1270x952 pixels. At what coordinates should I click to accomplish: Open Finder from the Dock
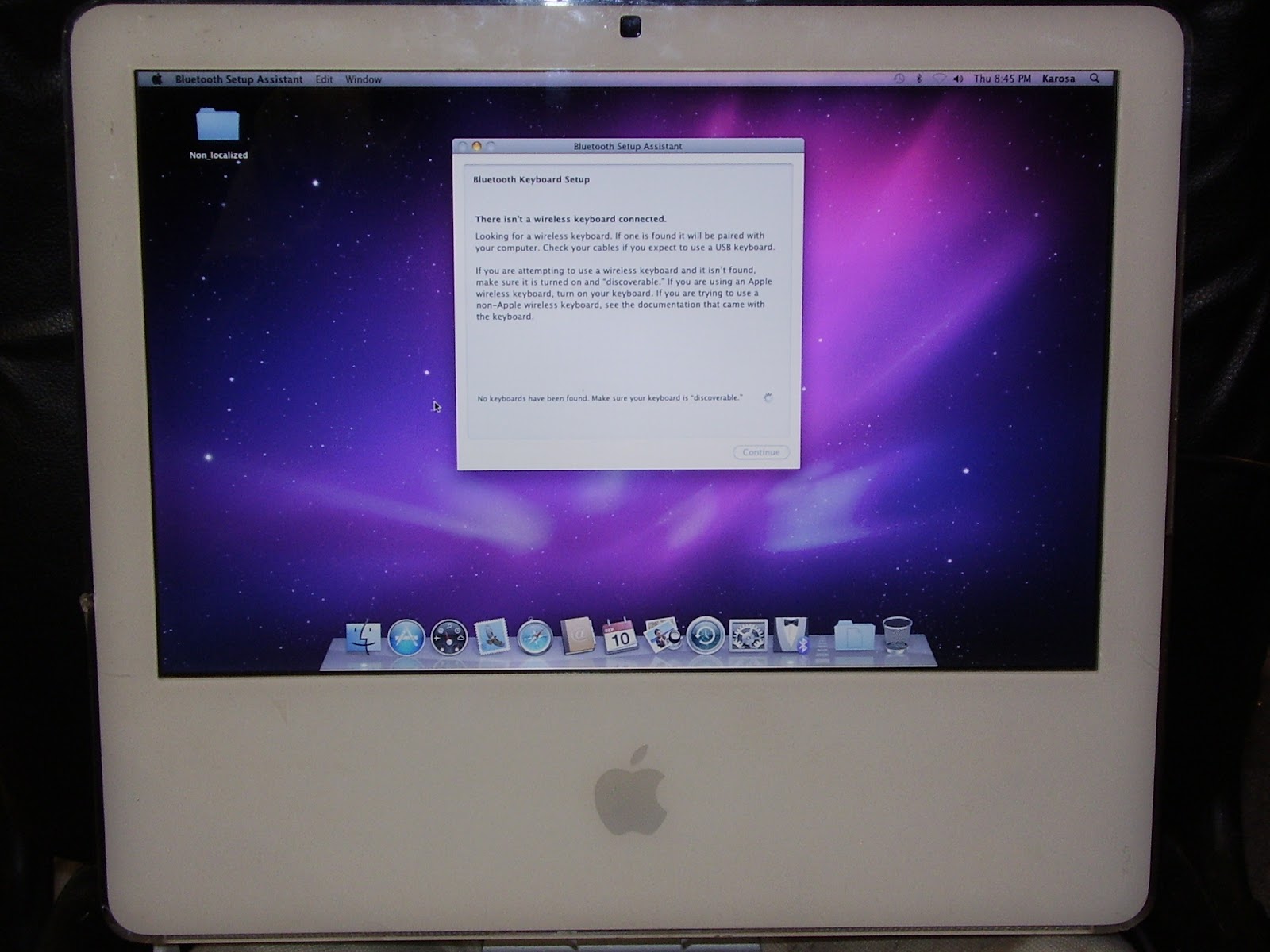(364, 638)
